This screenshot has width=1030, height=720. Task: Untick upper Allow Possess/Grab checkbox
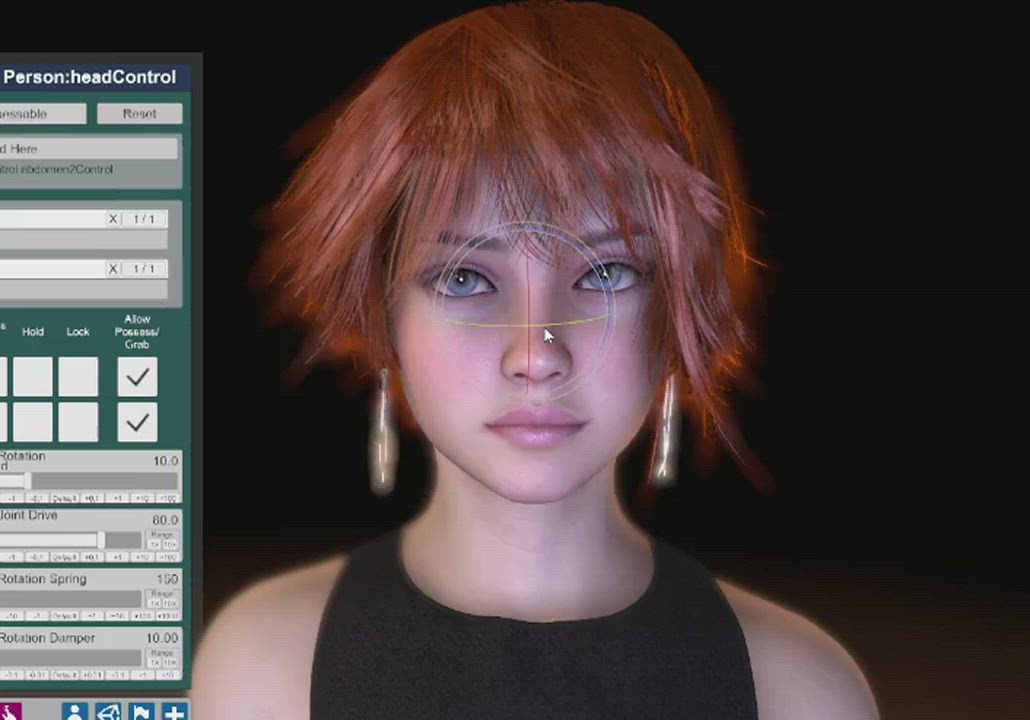click(137, 376)
